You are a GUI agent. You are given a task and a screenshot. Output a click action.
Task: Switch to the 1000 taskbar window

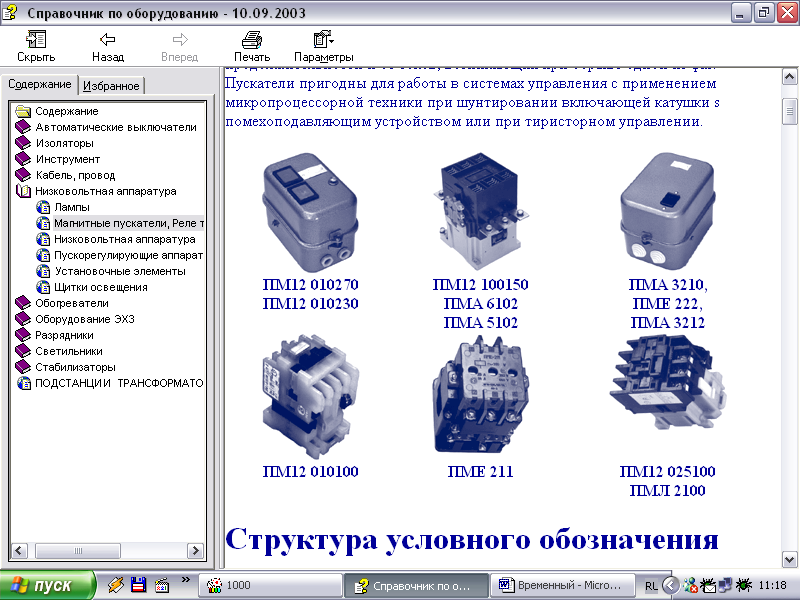click(x=270, y=585)
